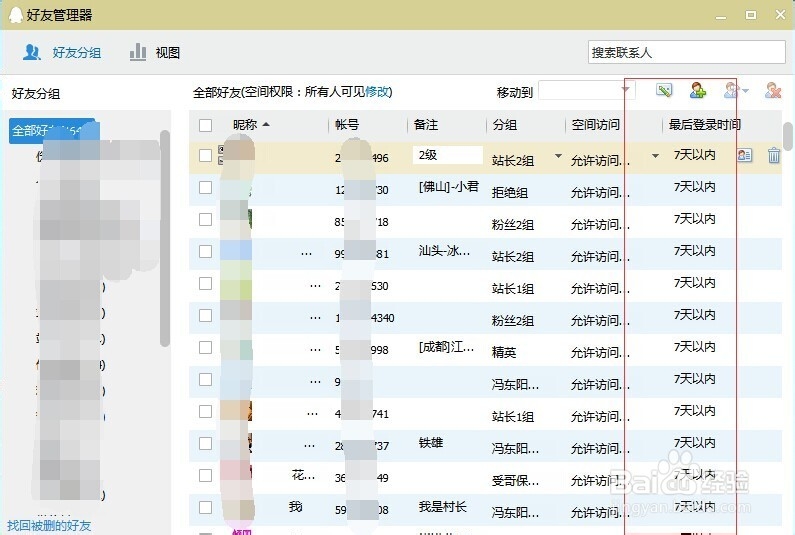Check the row with account ending 4340
This screenshot has height=535, width=795.
point(205,315)
